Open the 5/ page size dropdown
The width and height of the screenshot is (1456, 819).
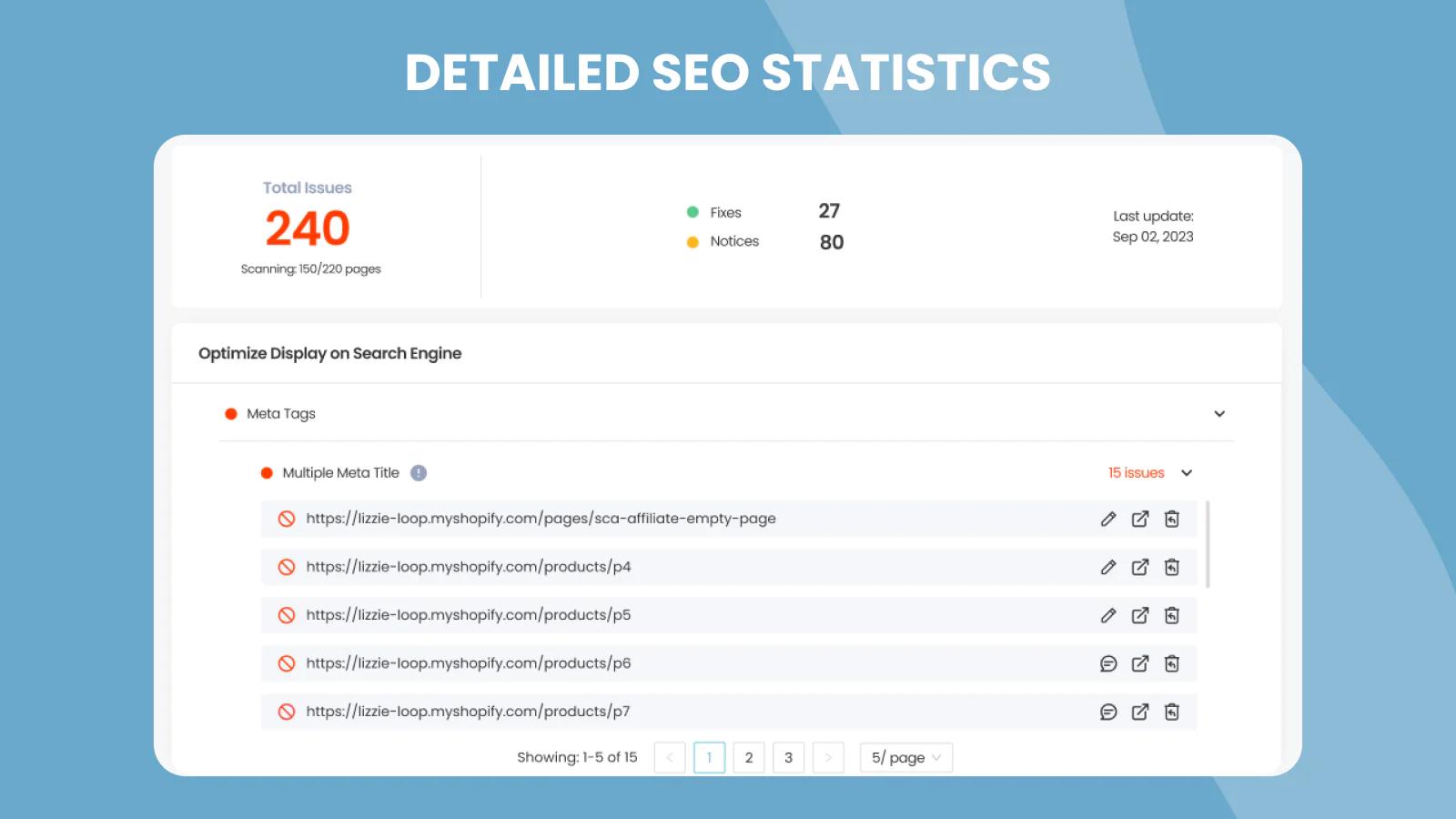pyautogui.click(x=905, y=757)
